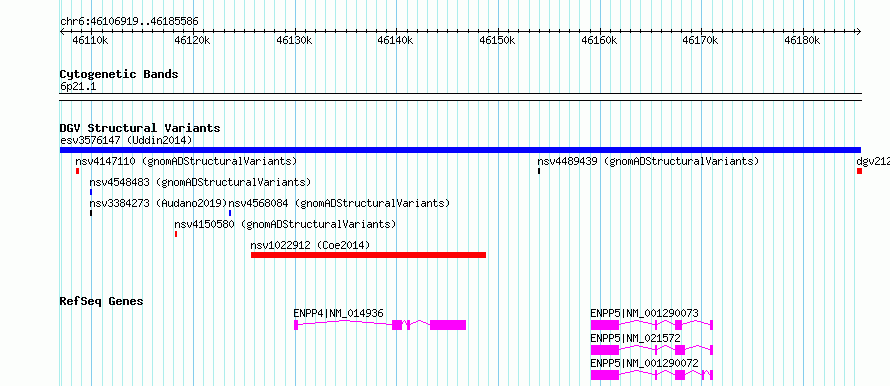Screen dimensions: 890x386
Task: Click the chr6:46106919..46185586 coordinate label
Action: [129, 22]
